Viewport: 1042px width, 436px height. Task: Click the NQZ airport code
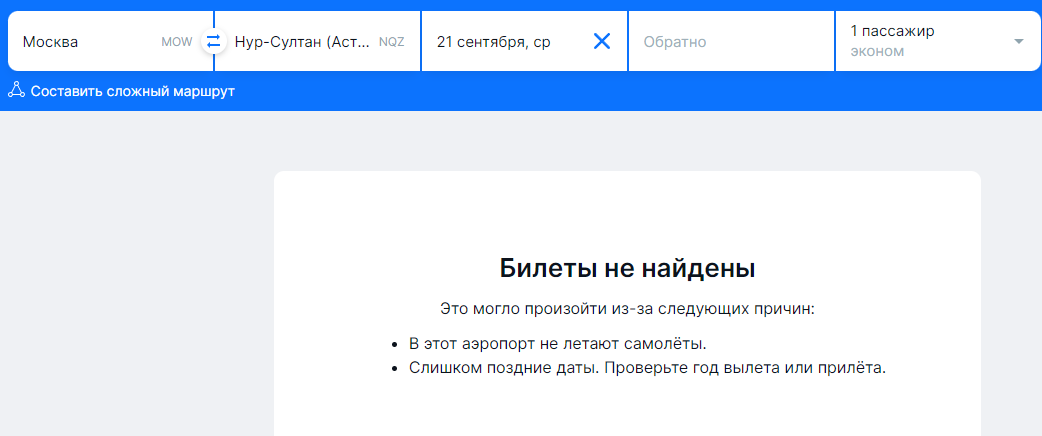click(x=391, y=43)
